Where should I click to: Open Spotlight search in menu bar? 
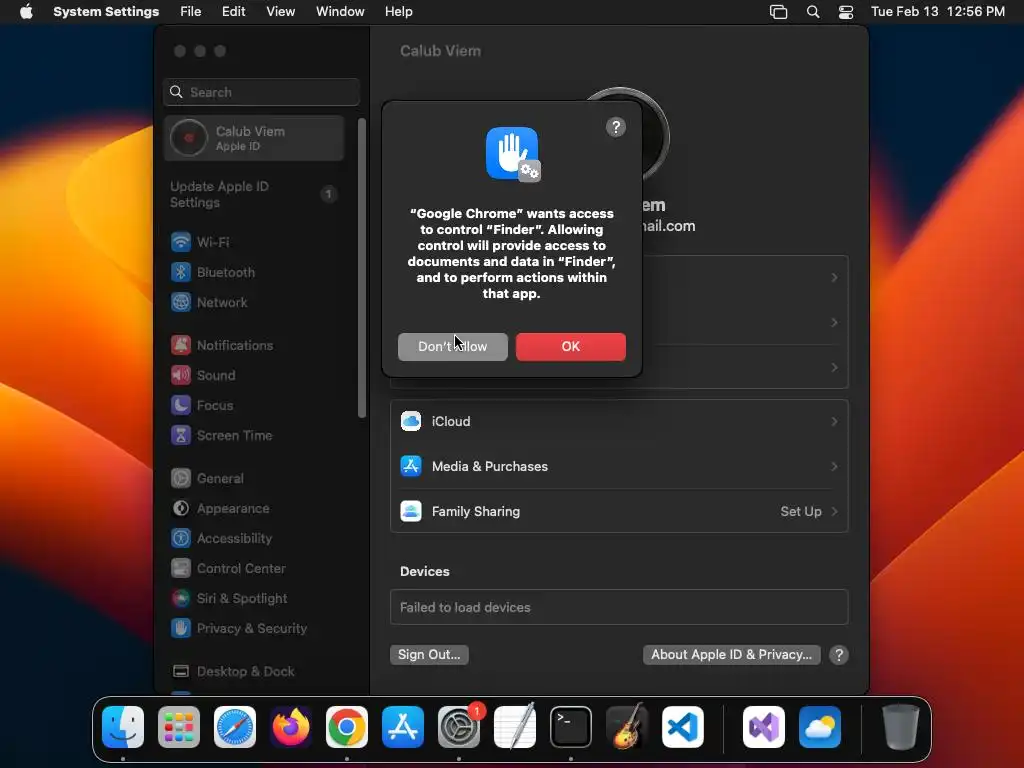coord(813,12)
